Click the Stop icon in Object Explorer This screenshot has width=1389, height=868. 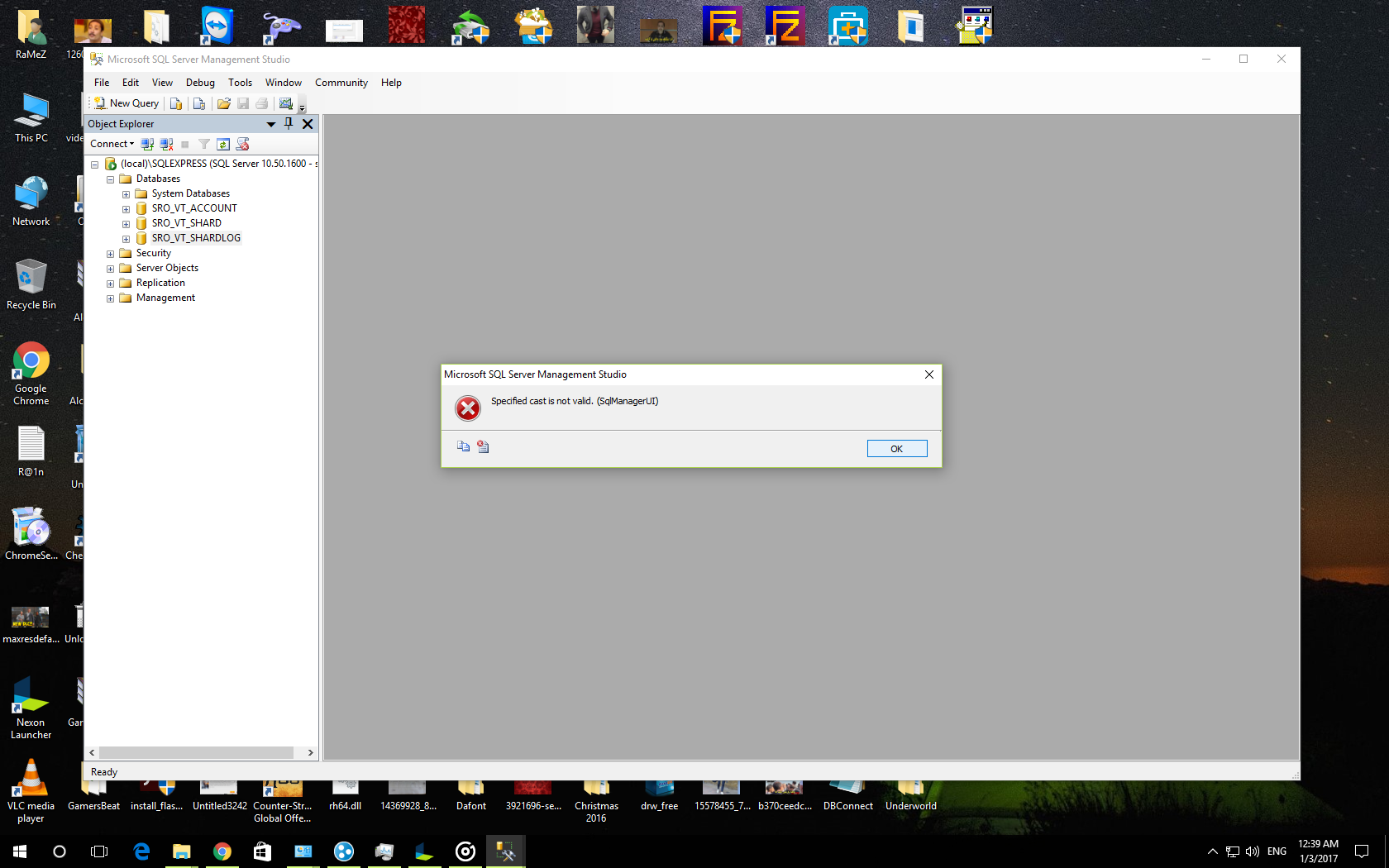pos(185,144)
